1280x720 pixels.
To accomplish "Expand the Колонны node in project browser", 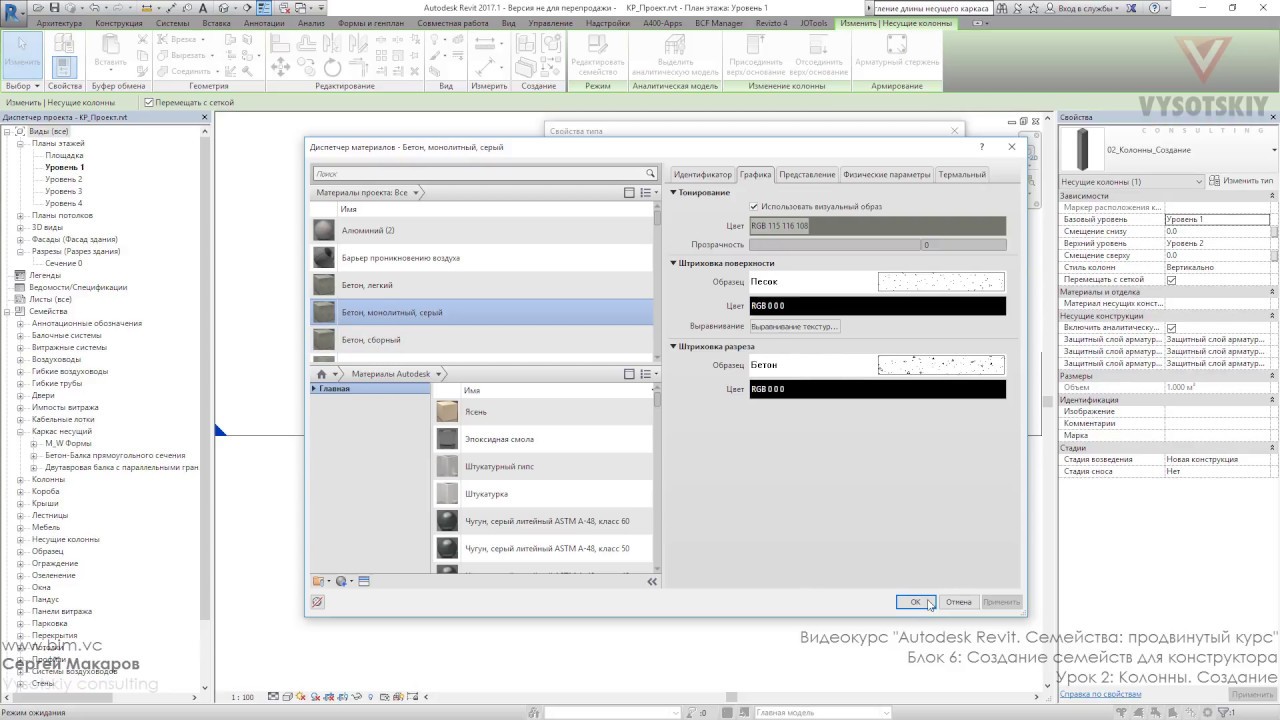I will 21,479.
